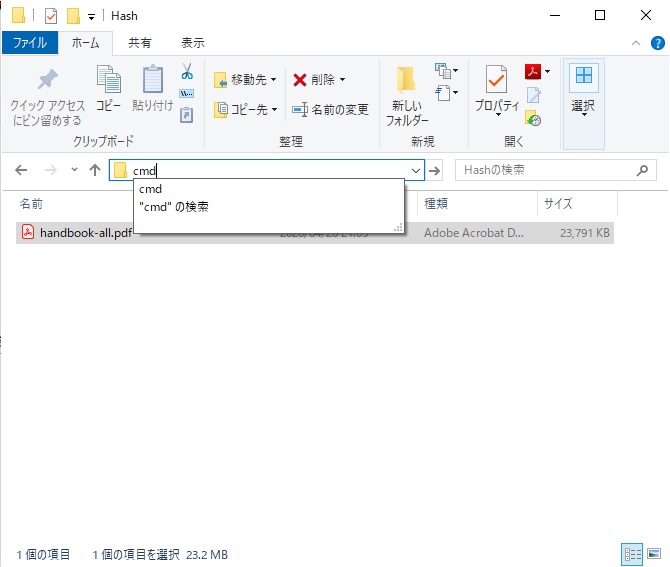Click the copy path icon

point(186,94)
